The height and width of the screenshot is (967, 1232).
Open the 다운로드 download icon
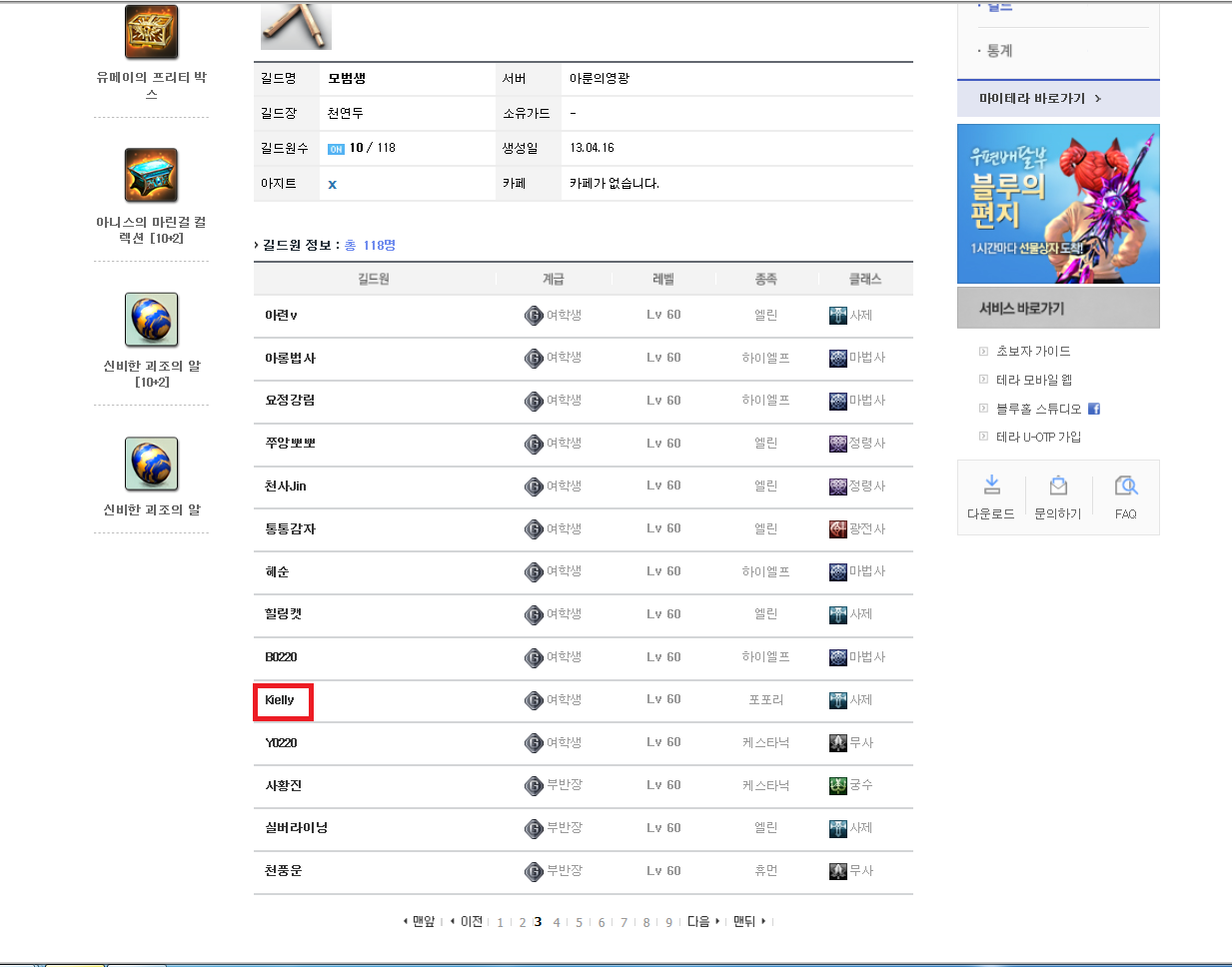pos(991,486)
